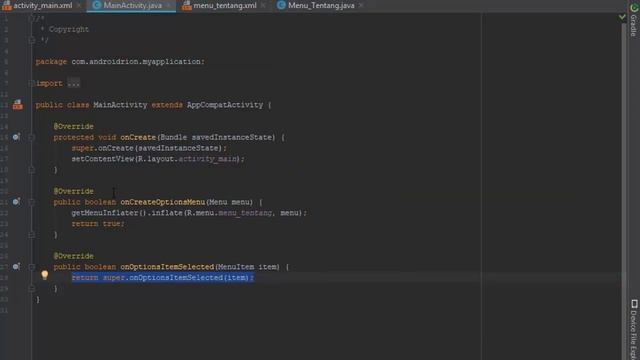Collapse the onCreate method

click(32, 137)
